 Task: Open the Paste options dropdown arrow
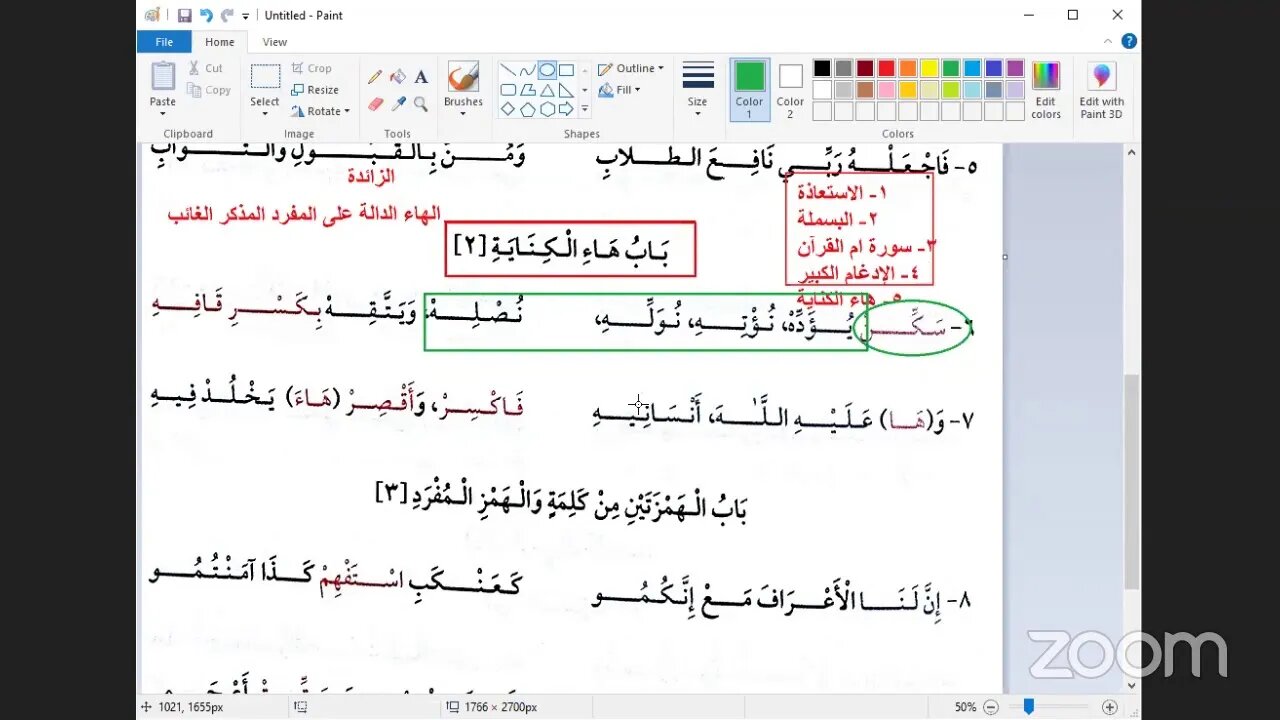[x=163, y=113]
